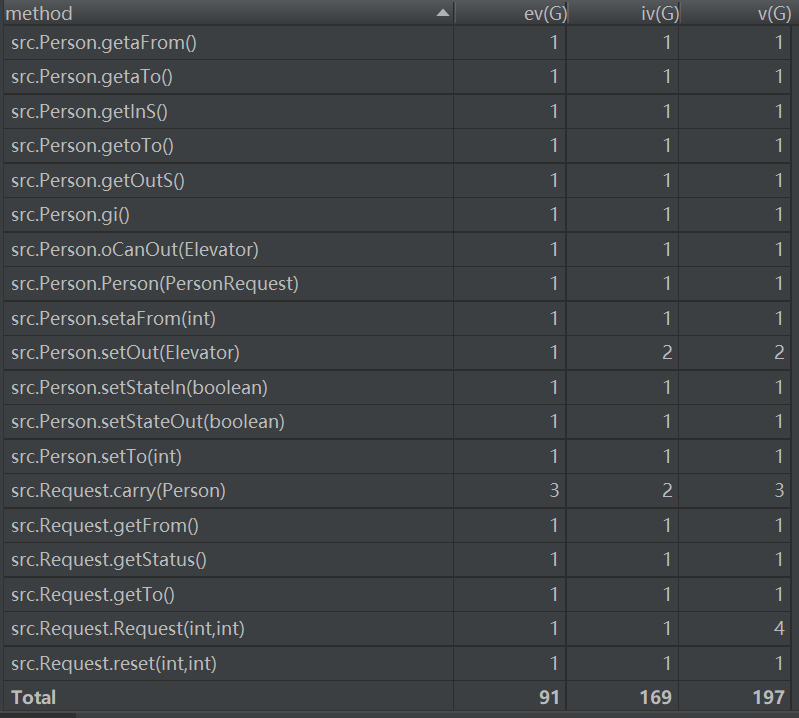
Task: Sort by the ev(G) column header
Action: [x=510, y=13]
